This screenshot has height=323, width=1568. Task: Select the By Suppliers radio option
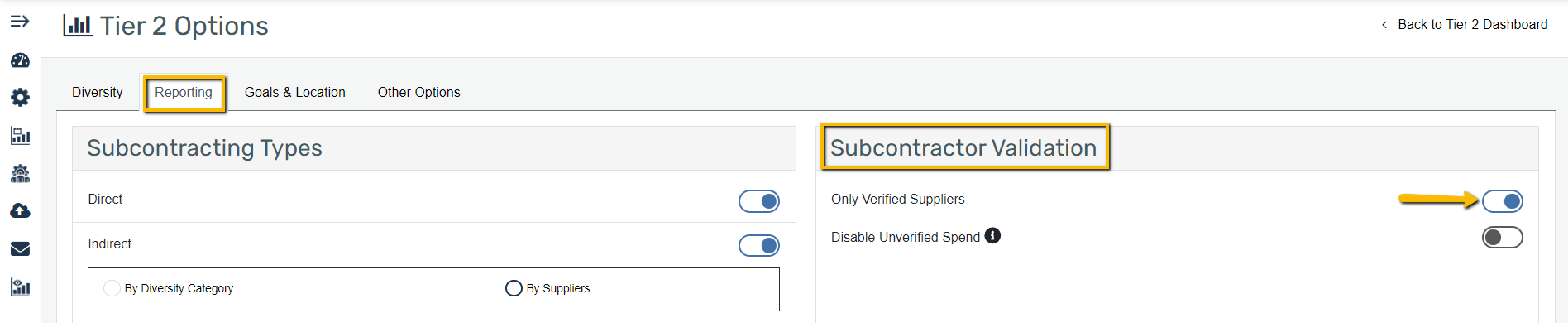click(x=514, y=288)
